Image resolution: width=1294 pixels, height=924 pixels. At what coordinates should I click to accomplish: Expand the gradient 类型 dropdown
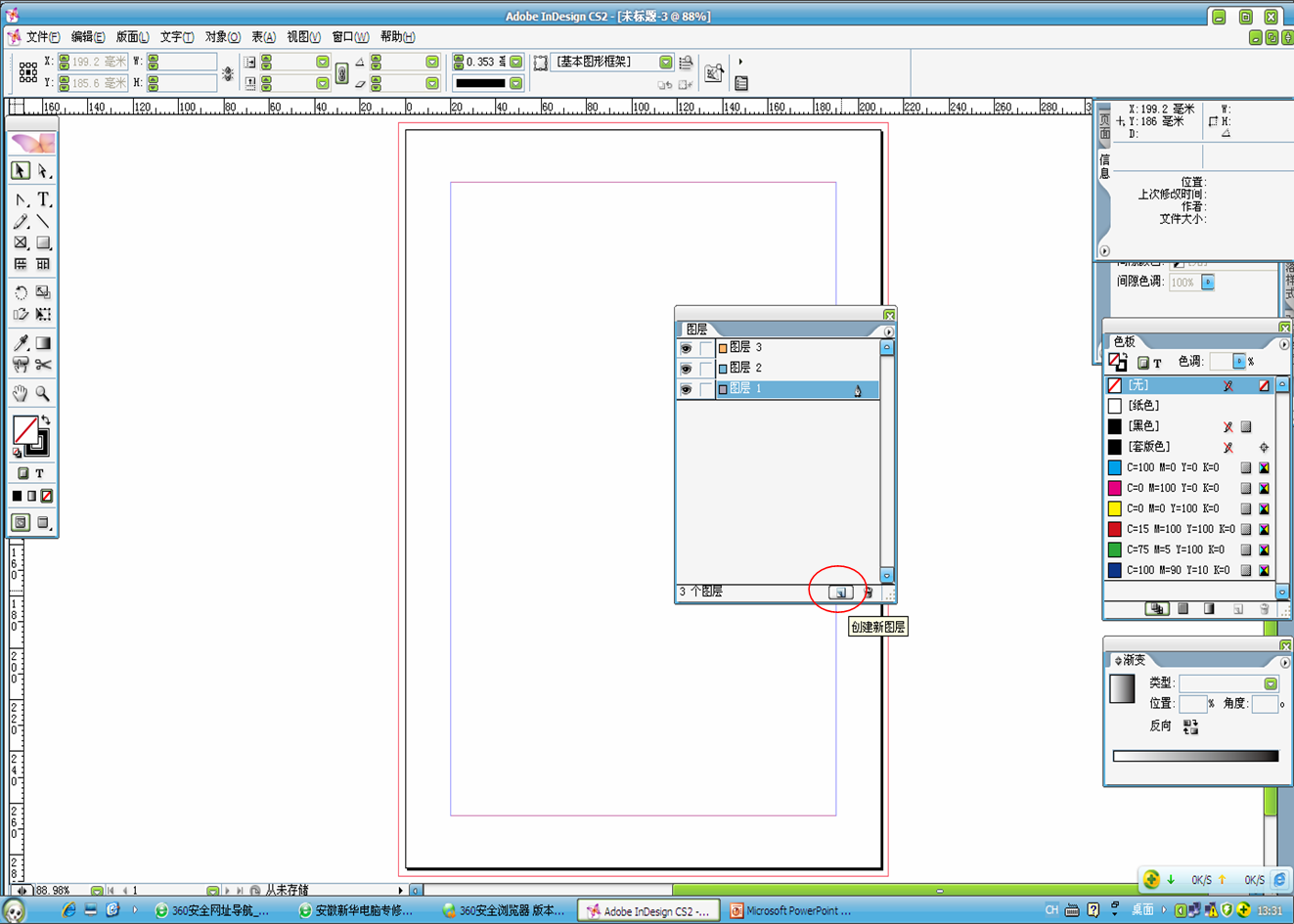[x=1270, y=683]
